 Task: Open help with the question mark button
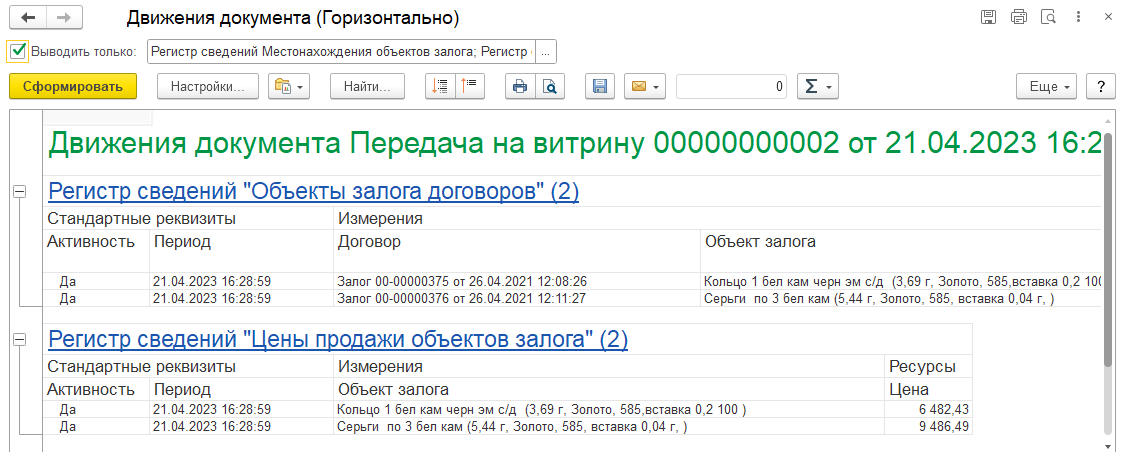coord(1100,86)
